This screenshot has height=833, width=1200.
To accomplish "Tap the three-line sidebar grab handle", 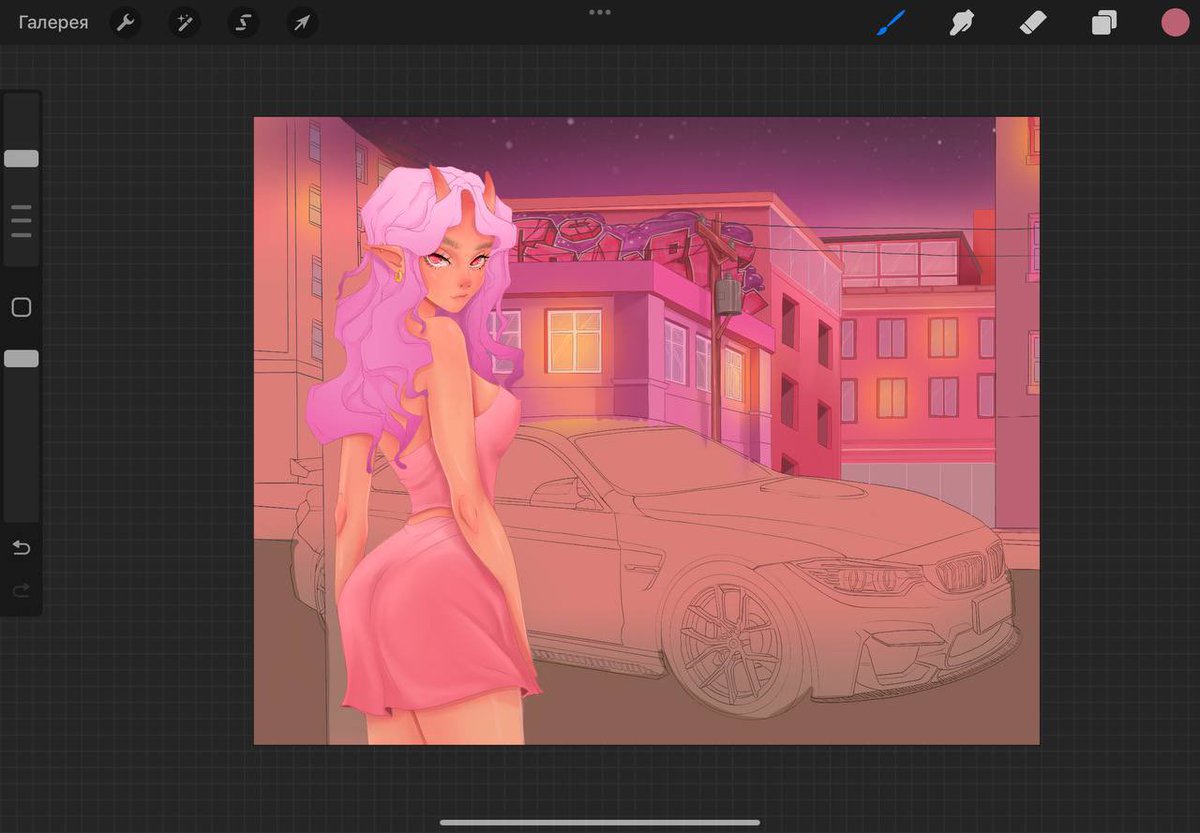I will (x=20, y=222).
